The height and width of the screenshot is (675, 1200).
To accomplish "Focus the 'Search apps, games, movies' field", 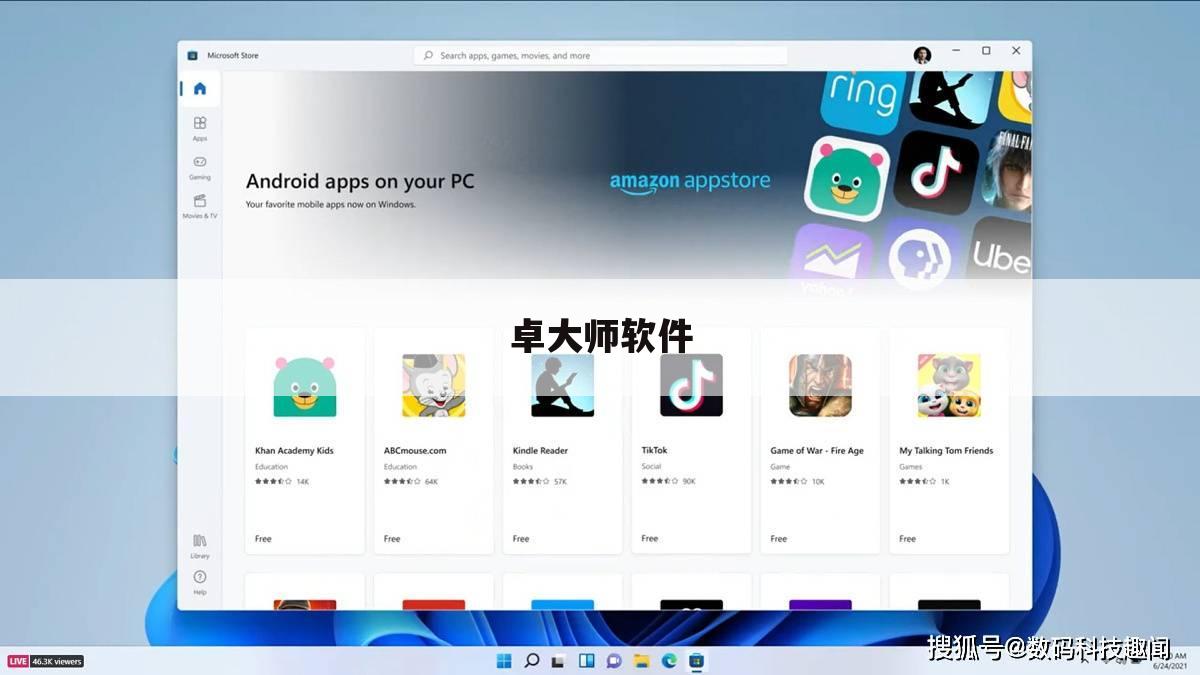I will tap(600, 56).
